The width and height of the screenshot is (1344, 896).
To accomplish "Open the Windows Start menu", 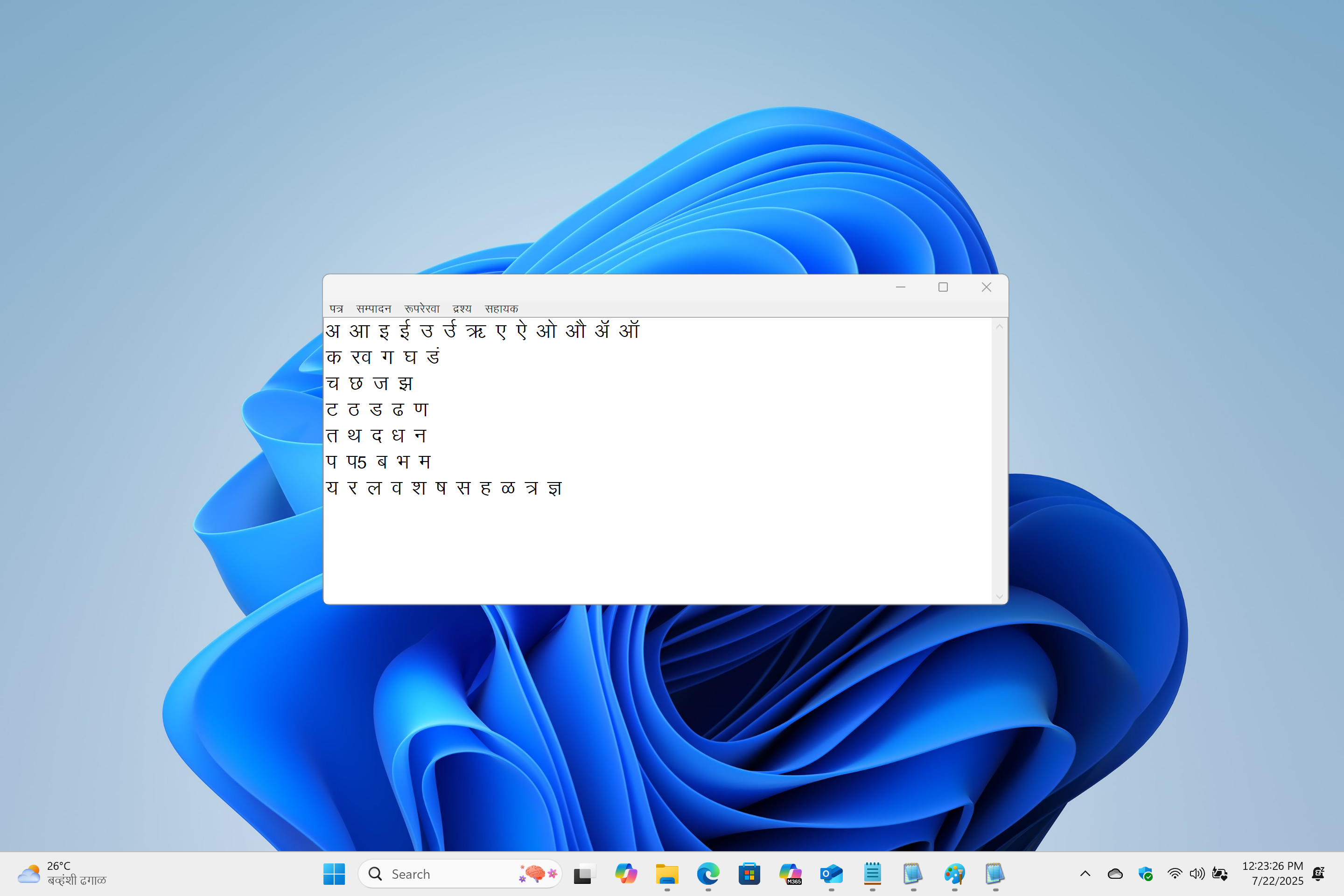I will tap(334, 874).
